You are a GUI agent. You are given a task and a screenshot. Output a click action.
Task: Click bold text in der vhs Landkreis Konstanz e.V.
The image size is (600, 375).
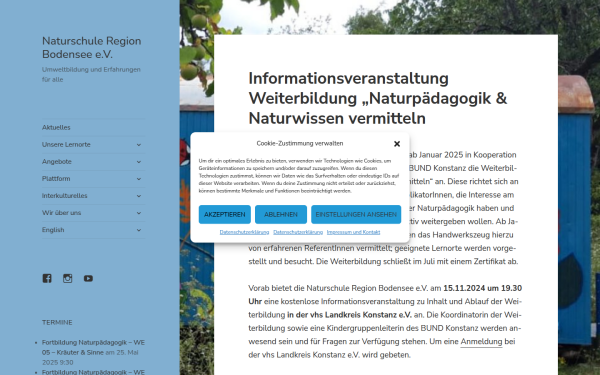tap(349, 315)
